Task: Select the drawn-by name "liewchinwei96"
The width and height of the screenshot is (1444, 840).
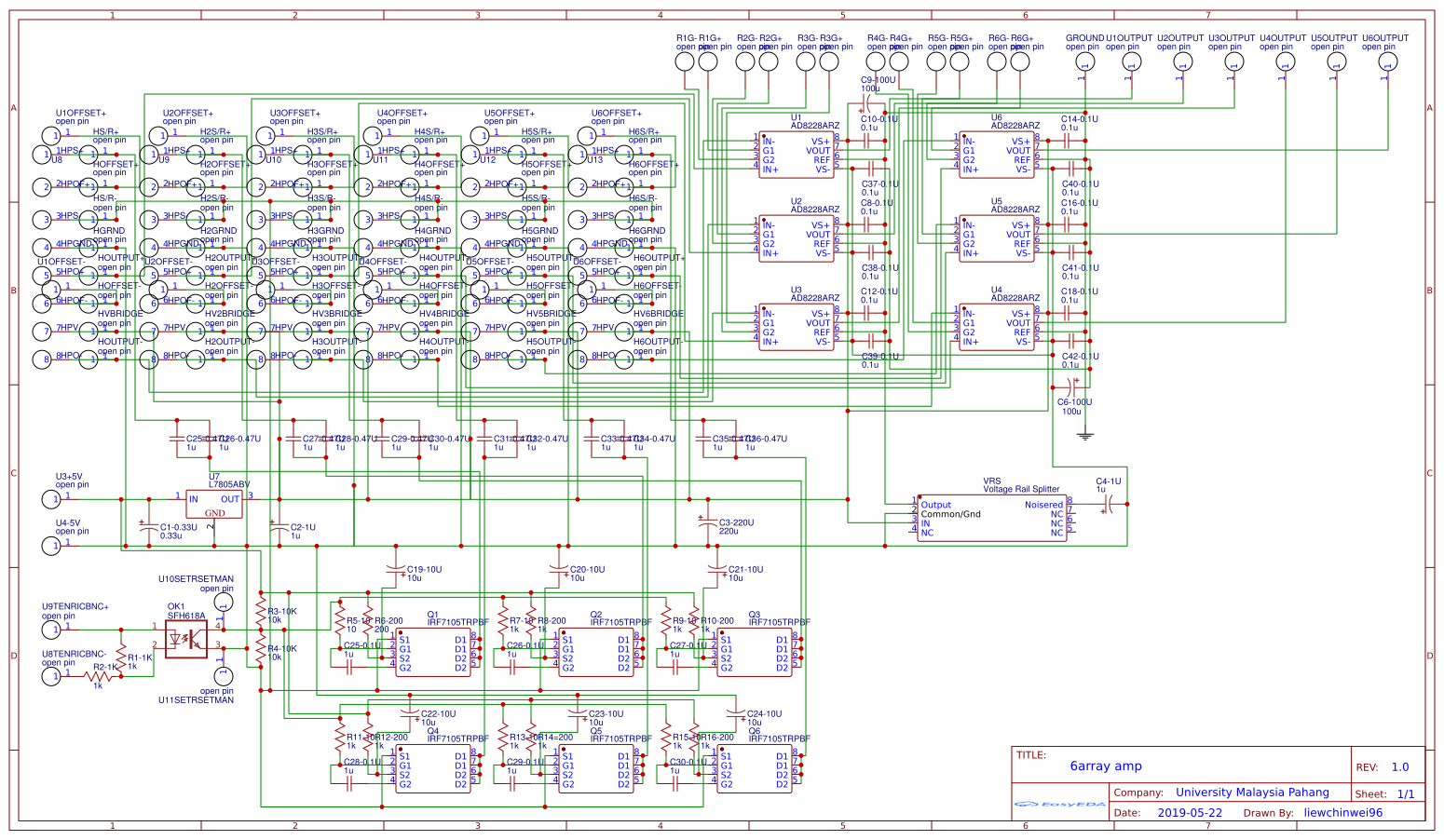Action: (x=1343, y=813)
